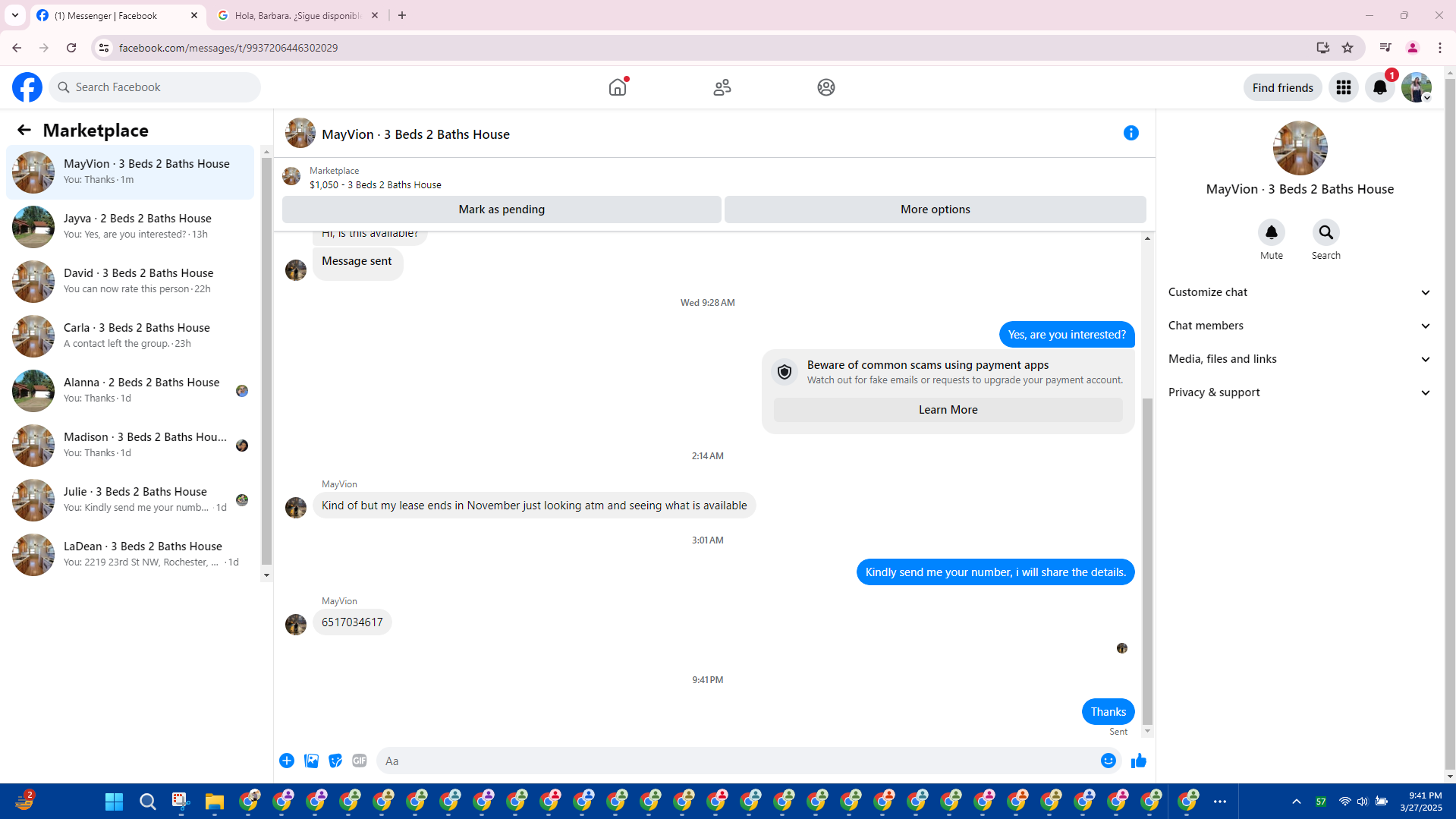This screenshot has width=1456, height=819.
Task: Switch to the Messenger | Facebook tab
Action: (118, 15)
